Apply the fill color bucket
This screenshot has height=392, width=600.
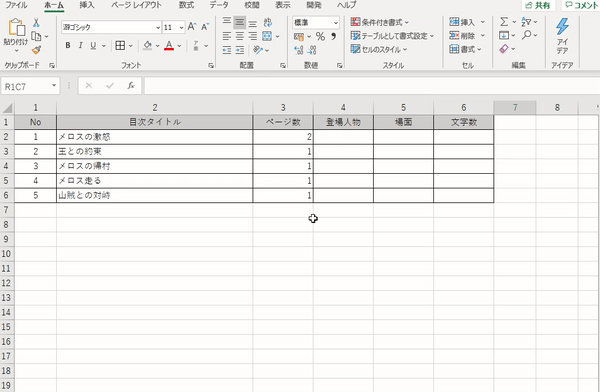click(x=147, y=46)
